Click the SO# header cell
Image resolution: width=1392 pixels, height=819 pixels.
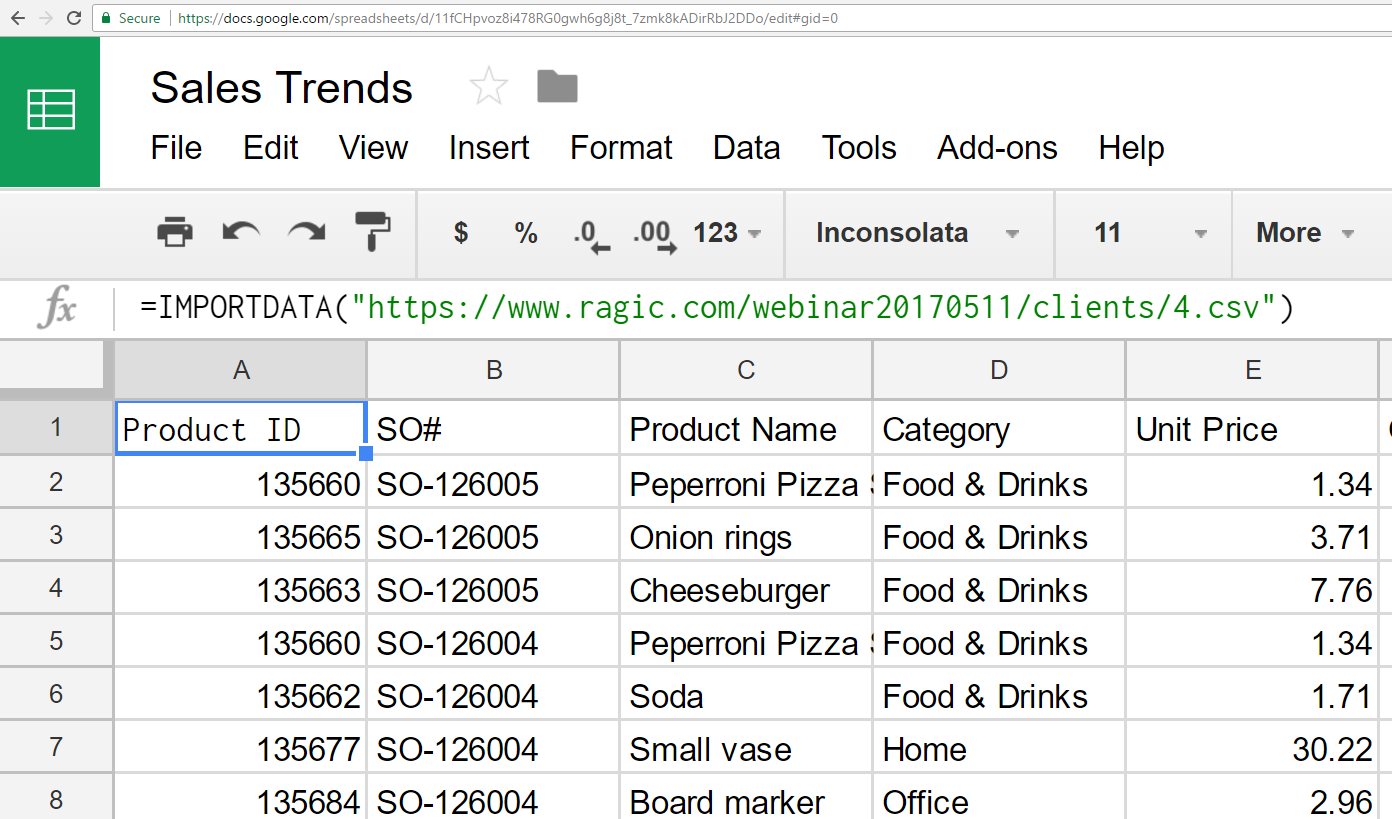(494, 428)
